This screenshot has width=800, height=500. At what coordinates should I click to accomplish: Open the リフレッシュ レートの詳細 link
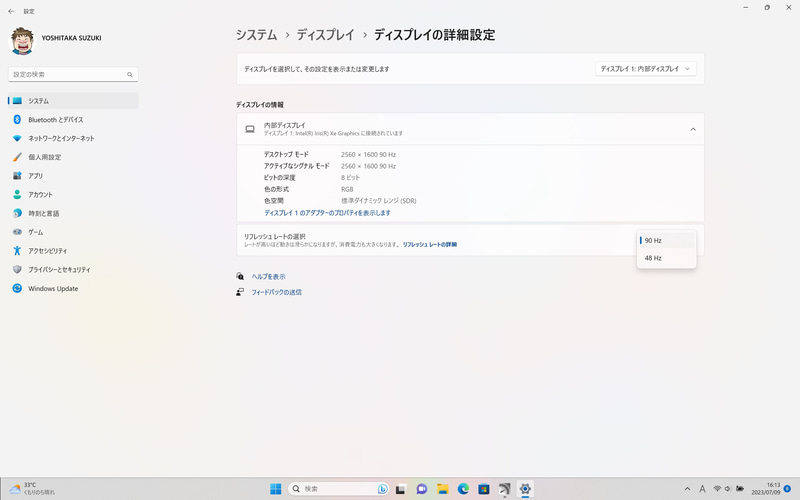[430, 244]
